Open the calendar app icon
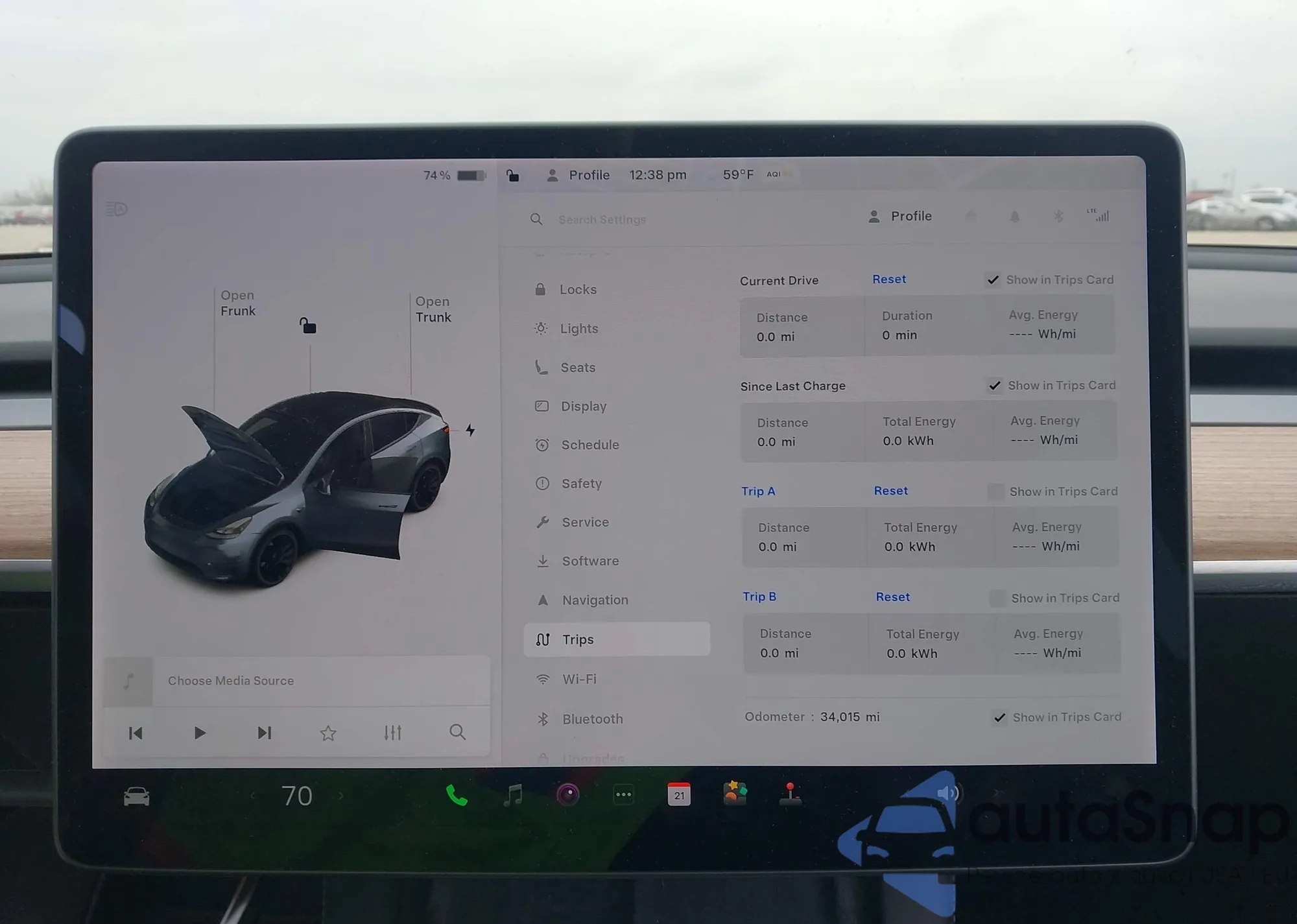The image size is (1297, 924). pyautogui.click(x=679, y=794)
